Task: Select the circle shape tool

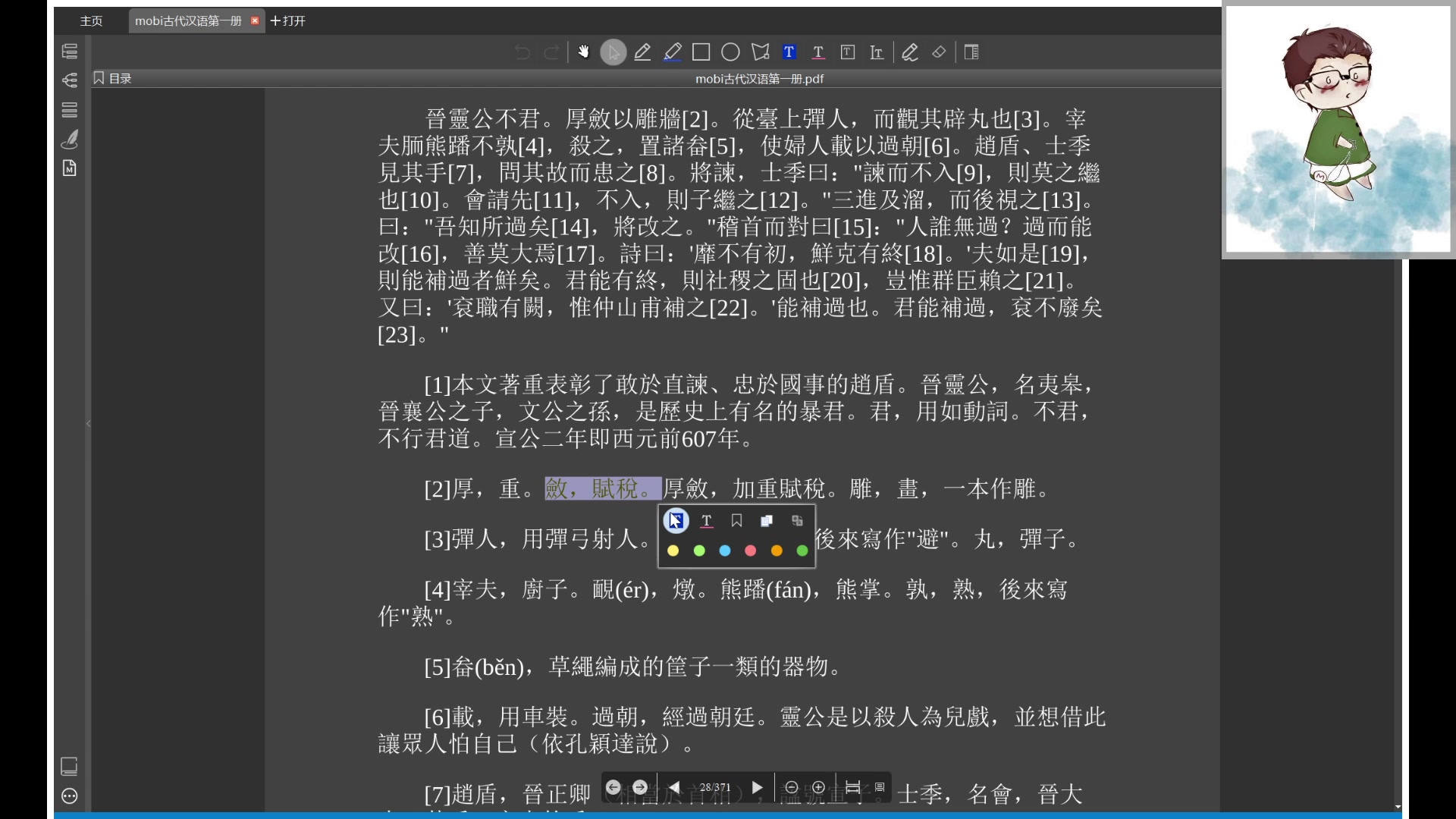Action: [730, 52]
